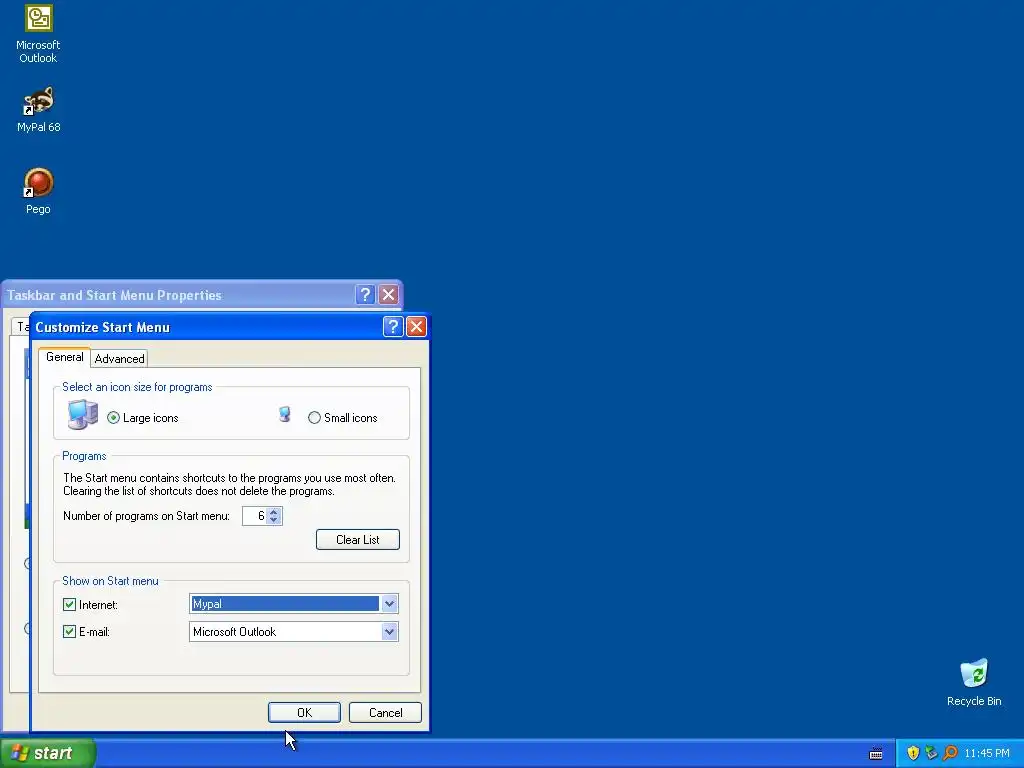1024x768 pixels.
Task: Click the Clear List button
Action: click(358, 539)
